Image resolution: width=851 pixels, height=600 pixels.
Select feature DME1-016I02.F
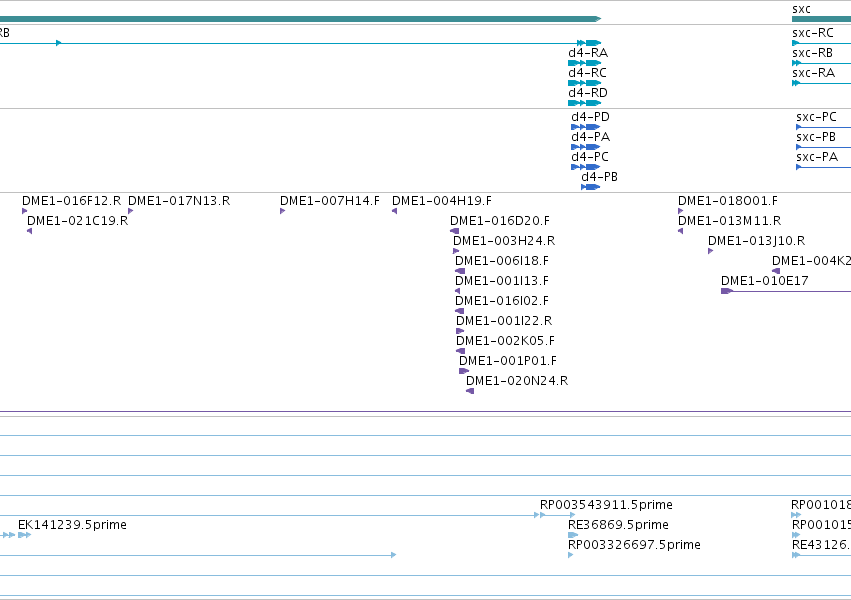click(x=502, y=301)
